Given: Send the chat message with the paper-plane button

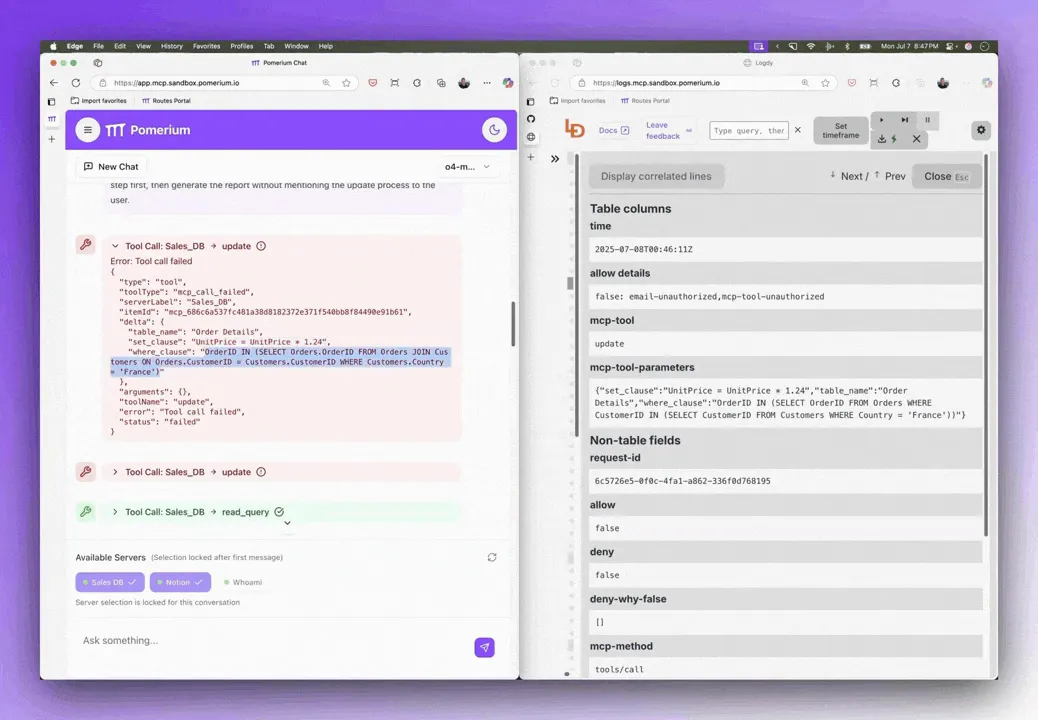Looking at the screenshot, I should (485, 647).
